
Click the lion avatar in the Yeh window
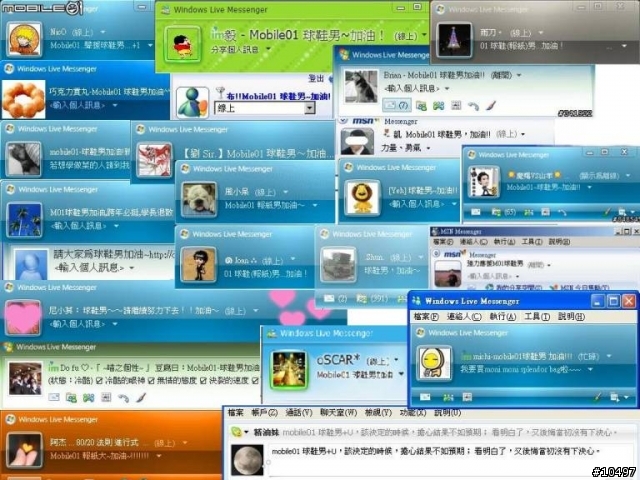pos(362,198)
